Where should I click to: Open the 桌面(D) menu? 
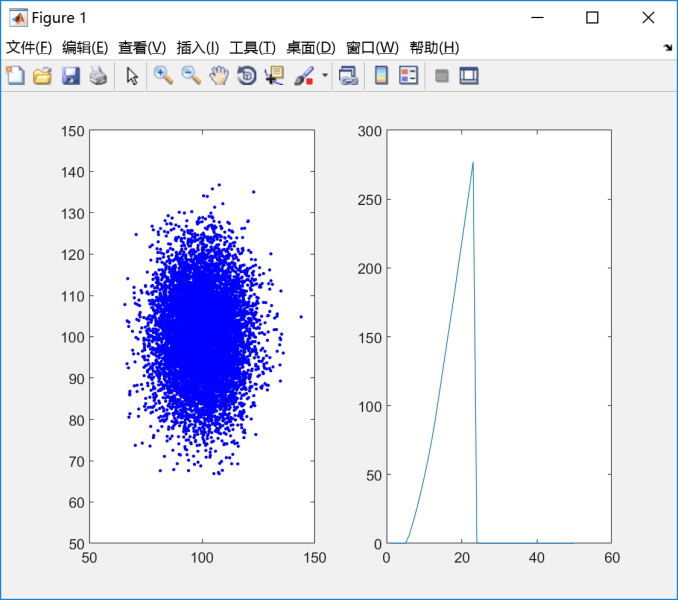(x=311, y=48)
